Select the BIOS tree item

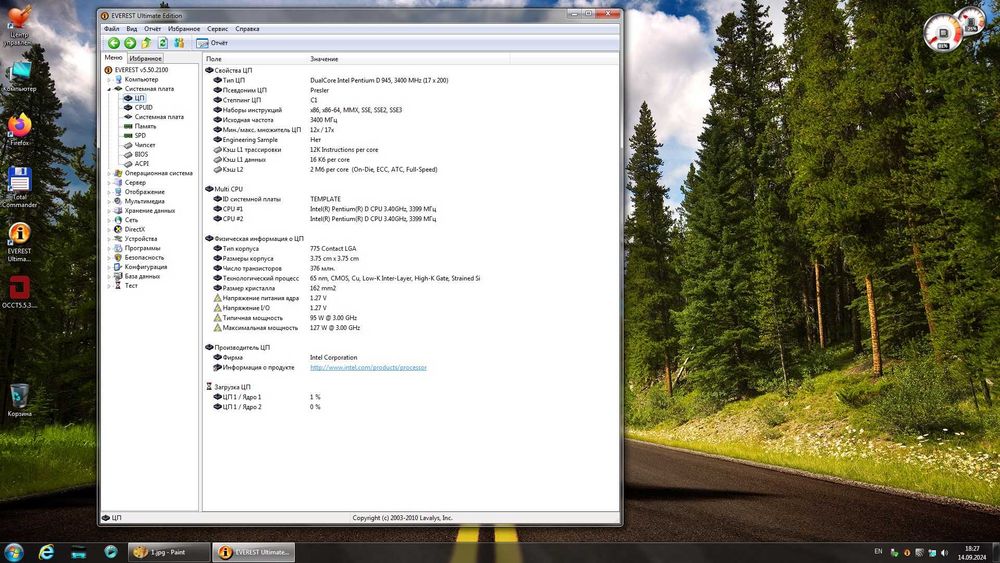pyautogui.click(x=141, y=154)
